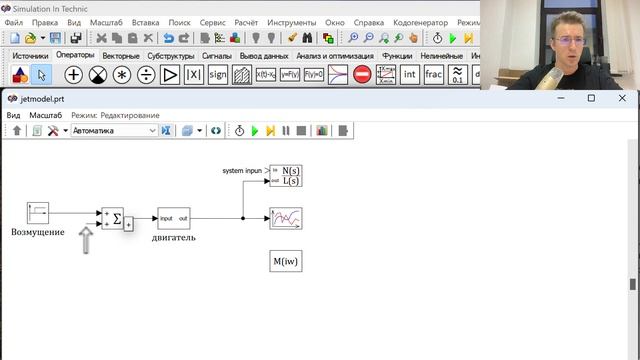Save the project with the floppy disk icon
Image resolution: width=640 pixels, height=360 pixels.
click(x=55, y=38)
